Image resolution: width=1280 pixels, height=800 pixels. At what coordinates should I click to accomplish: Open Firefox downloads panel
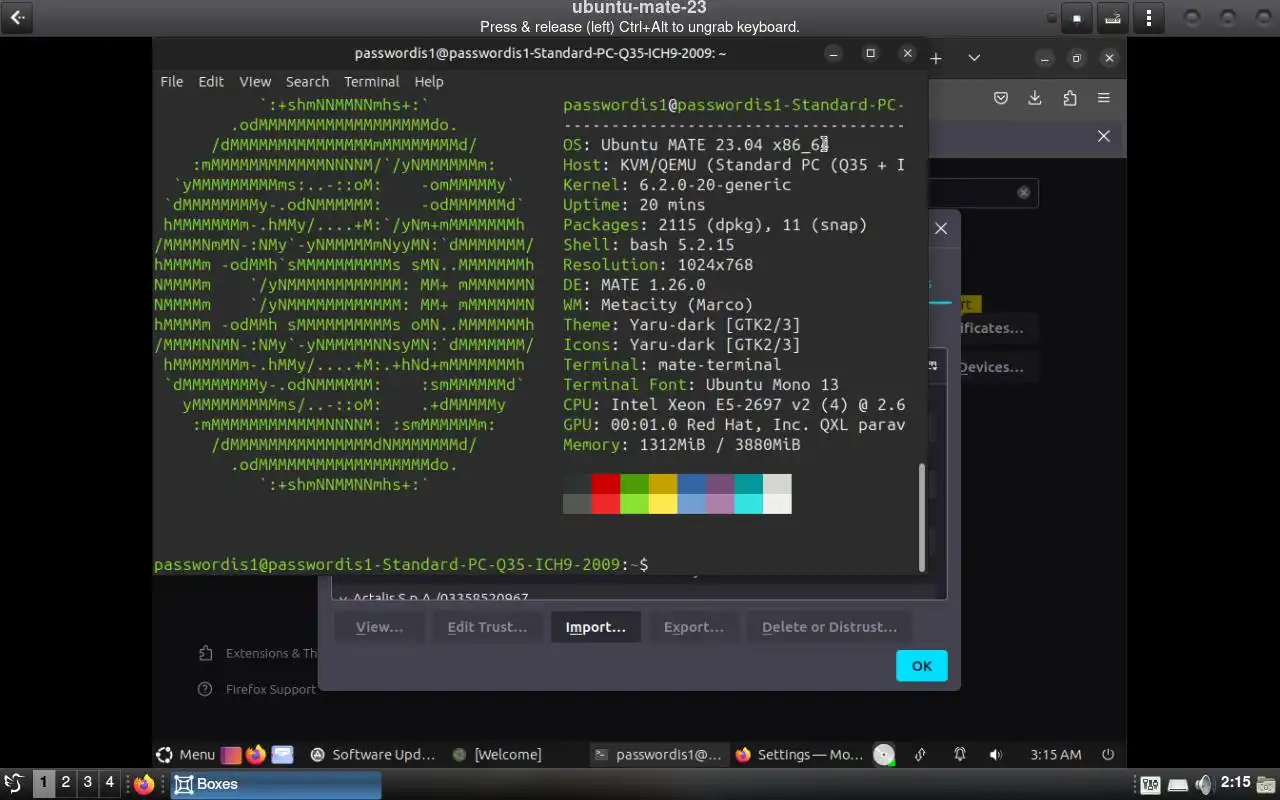[x=1035, y=98]
